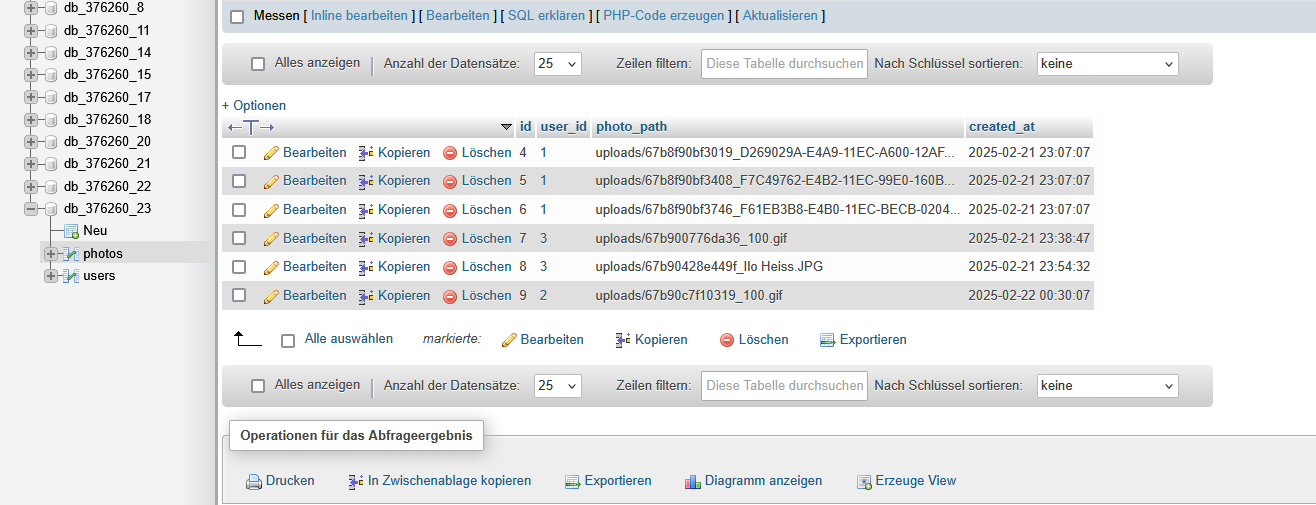Click the copy icon for row id 5
The width and height of the screenshot is (1316, 505).
(366, 181)
